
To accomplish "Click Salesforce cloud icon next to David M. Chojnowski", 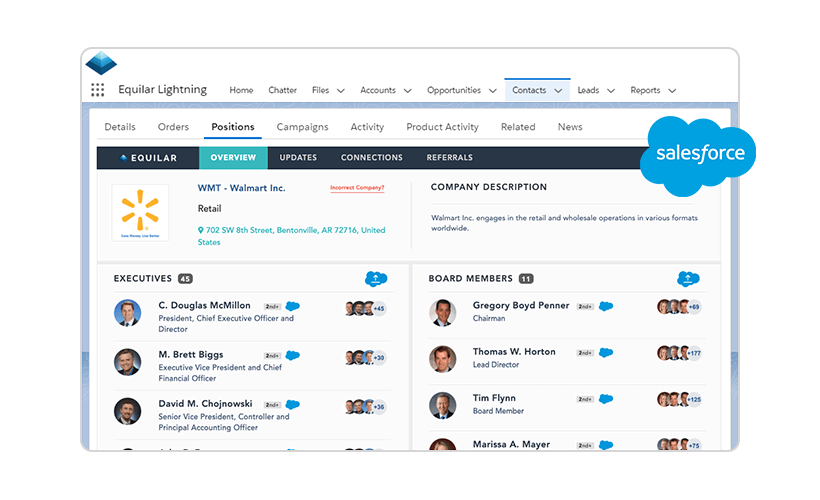I will [293, 404].
